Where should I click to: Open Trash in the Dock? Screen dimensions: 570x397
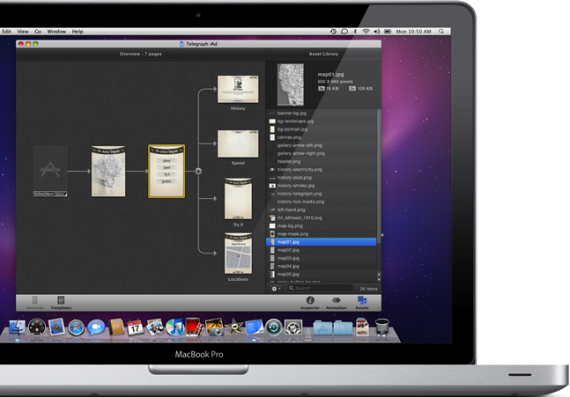point(382,327)
